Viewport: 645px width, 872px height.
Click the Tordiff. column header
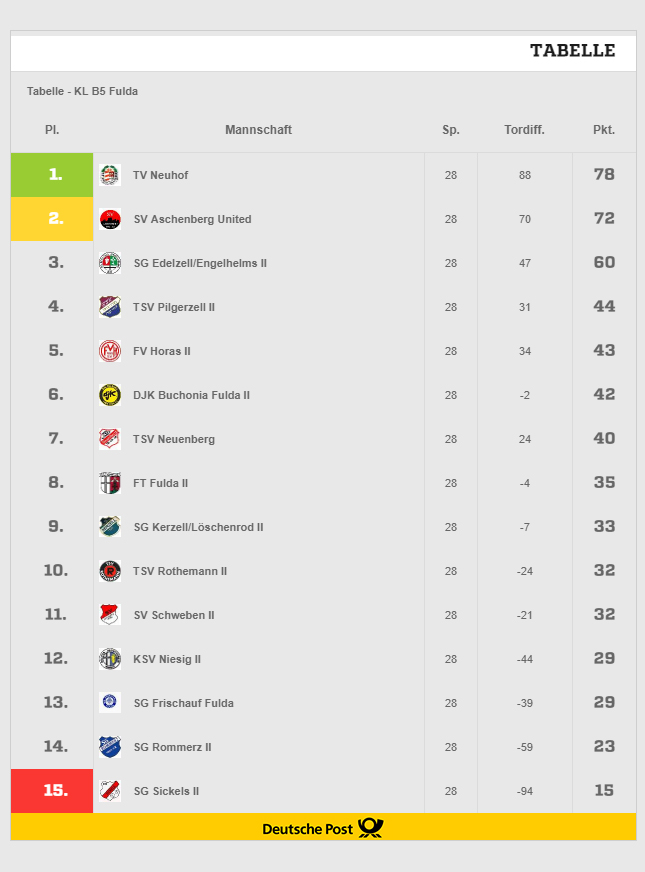tap(524, 130)
